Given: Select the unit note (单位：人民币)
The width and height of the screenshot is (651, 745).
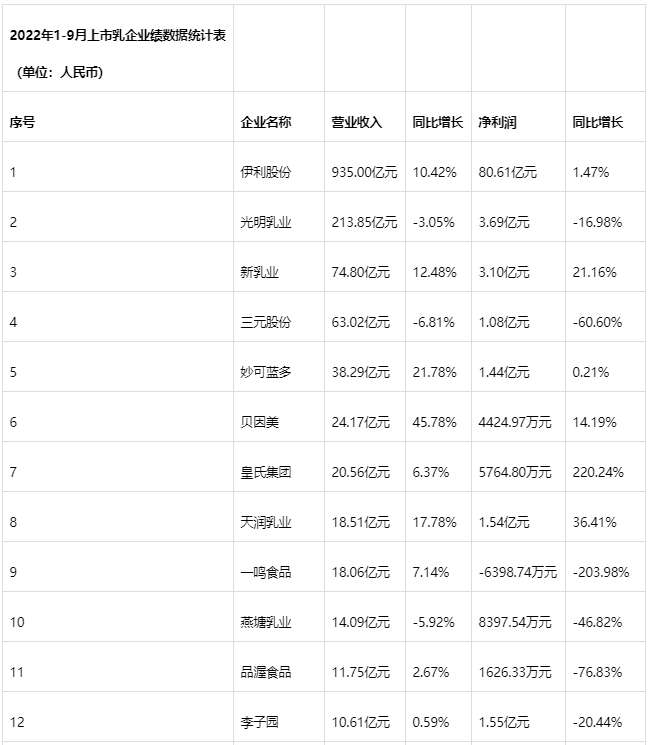Looking at the screenshot, I should (60, 72).
